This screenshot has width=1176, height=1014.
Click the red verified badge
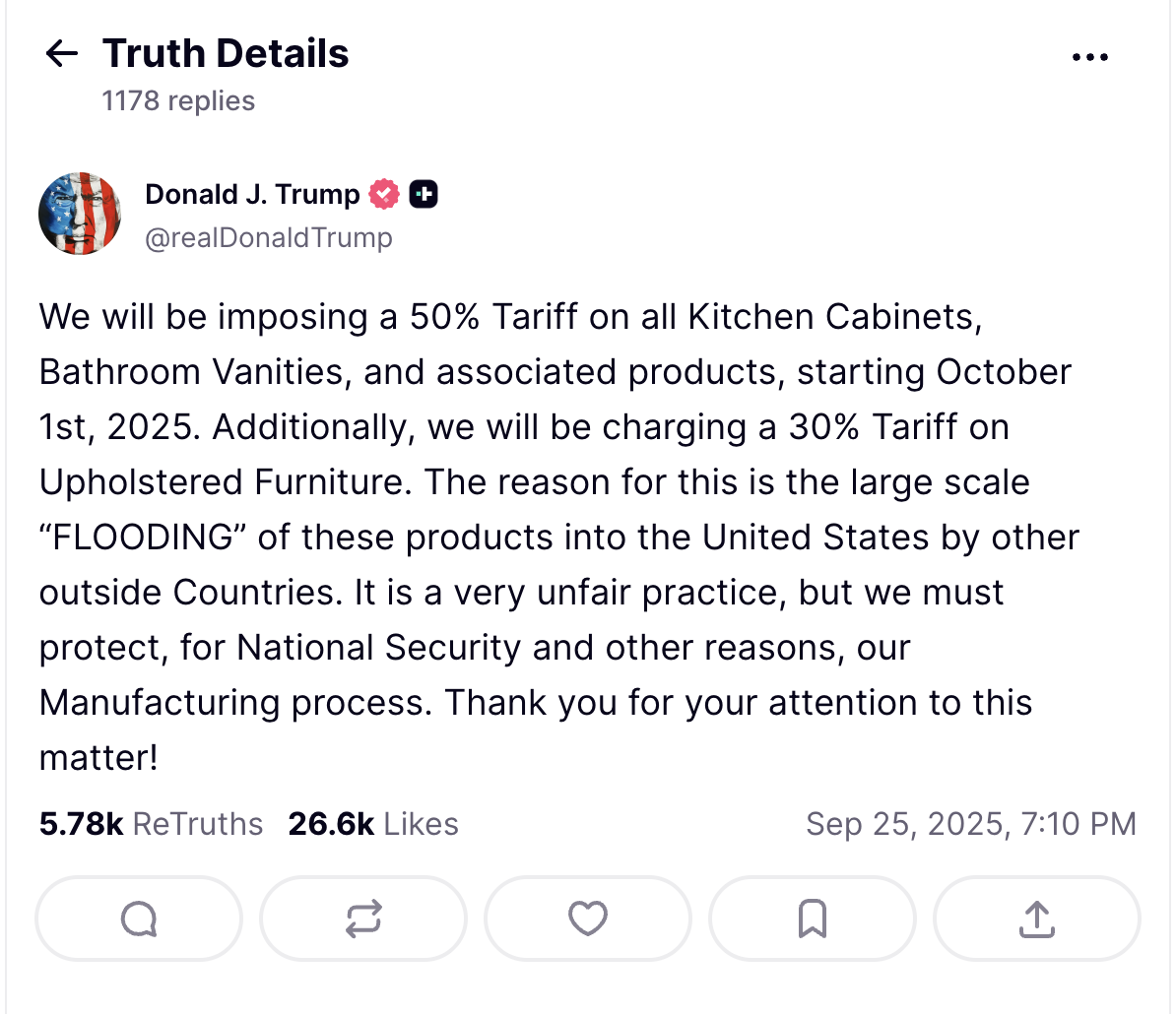tap(384, 195)
